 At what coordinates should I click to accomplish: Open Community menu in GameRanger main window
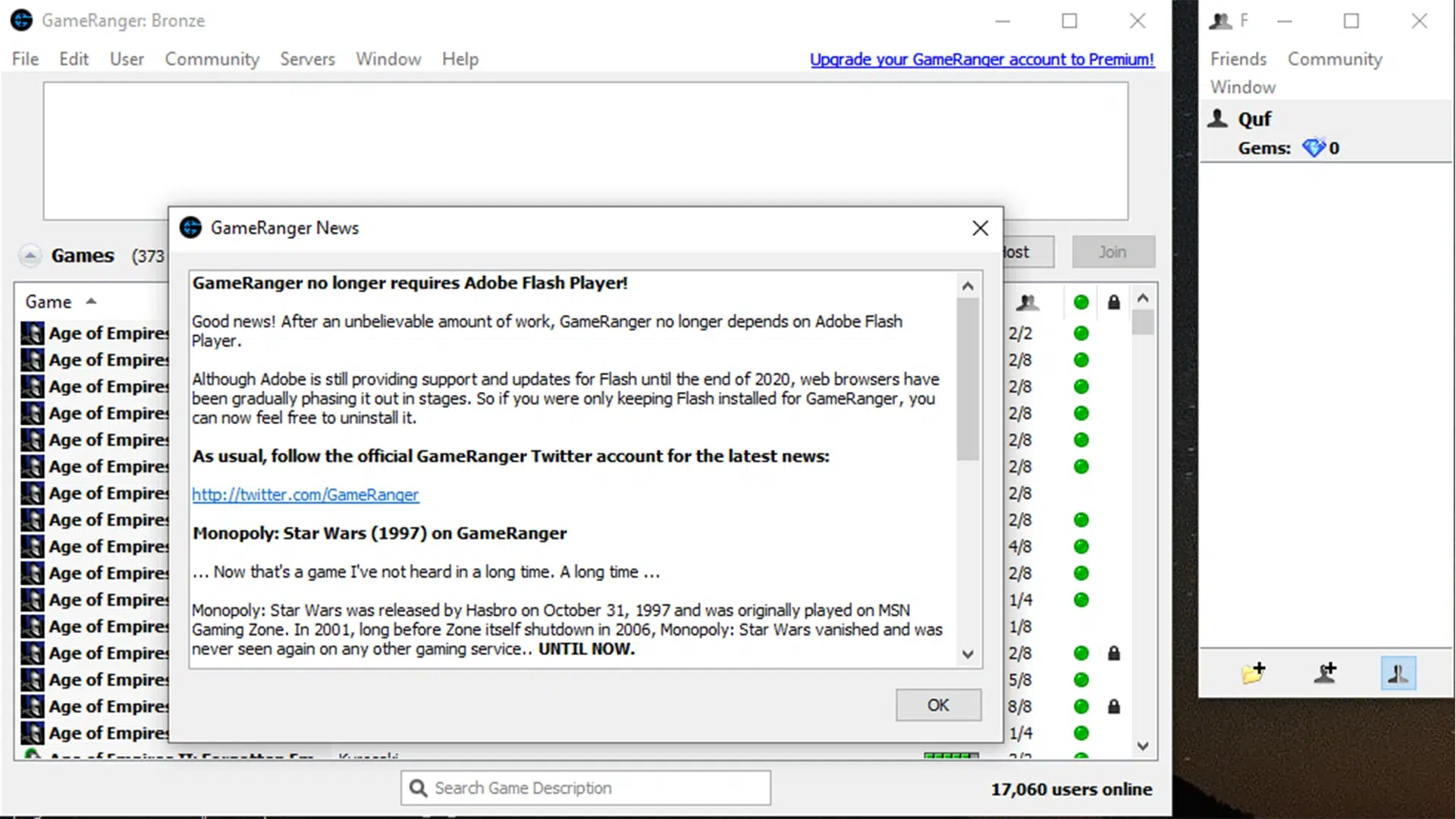(212, 59)
